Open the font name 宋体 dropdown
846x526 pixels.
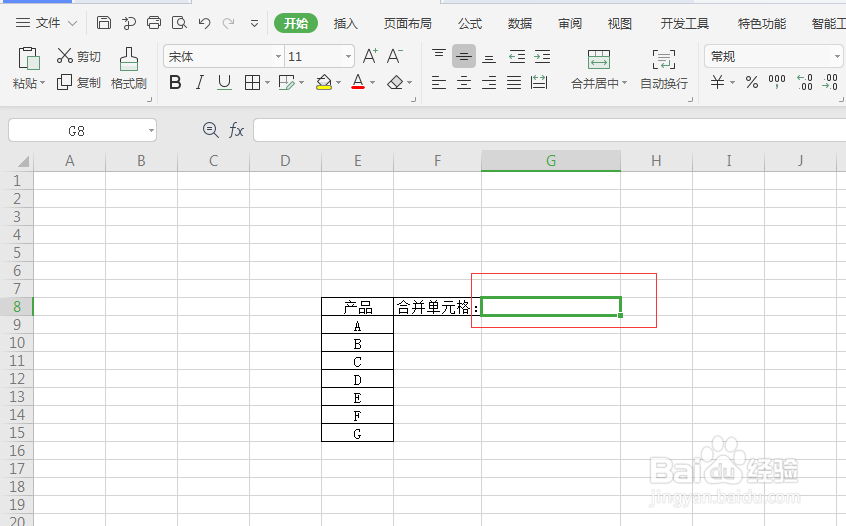point(278,56)
